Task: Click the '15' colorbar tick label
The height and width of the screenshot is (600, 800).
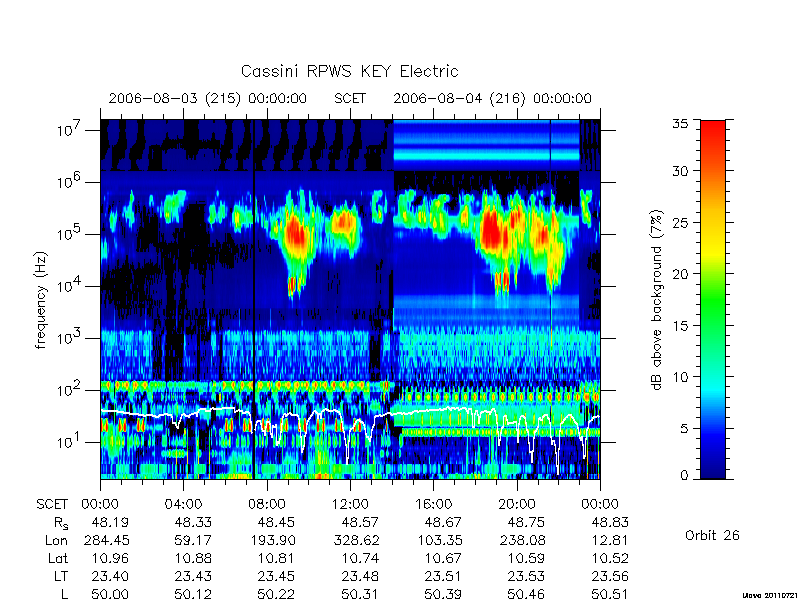Action: point(680,326)
